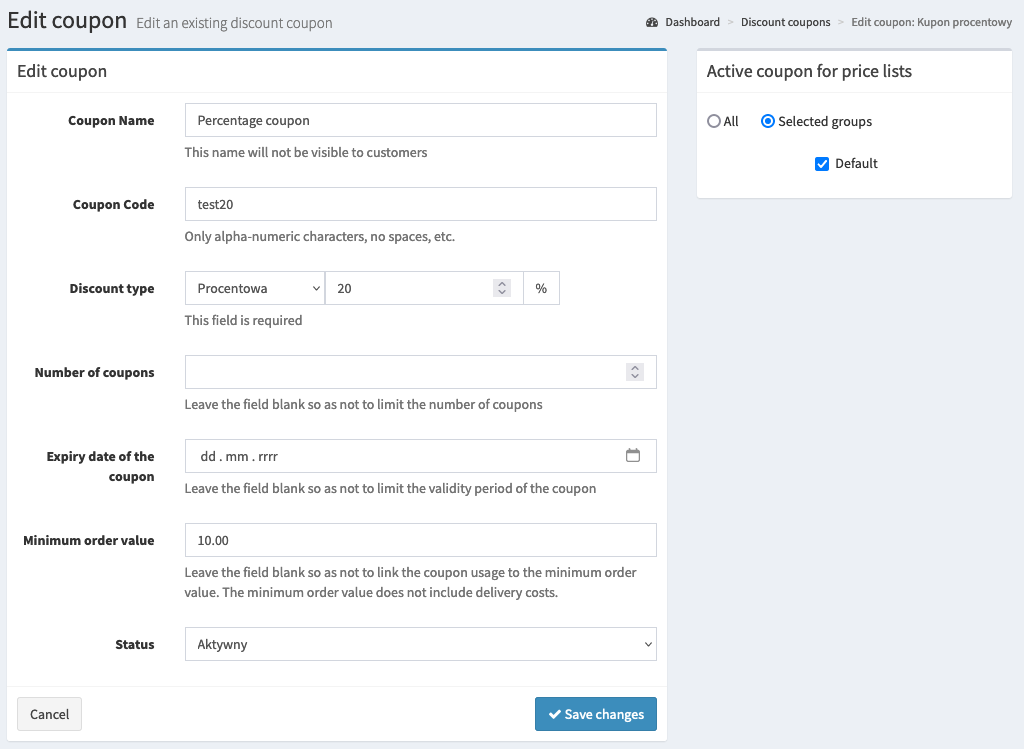The image size is (1024, 749).
Task: Click the 'Active coupon for price lists' heading
Action: (x=809, y=71)
